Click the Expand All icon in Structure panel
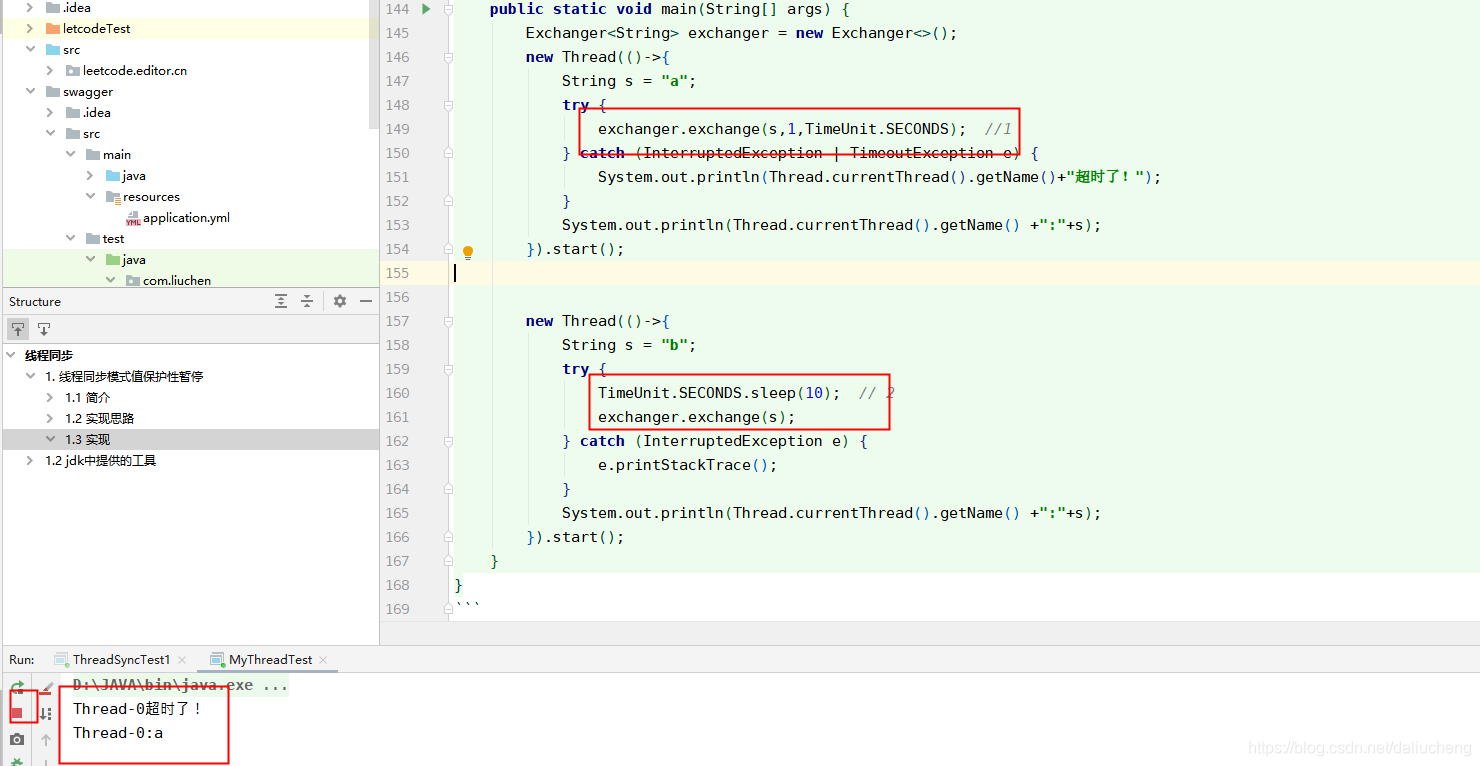The image size is (1480, 766). [281, 301]
